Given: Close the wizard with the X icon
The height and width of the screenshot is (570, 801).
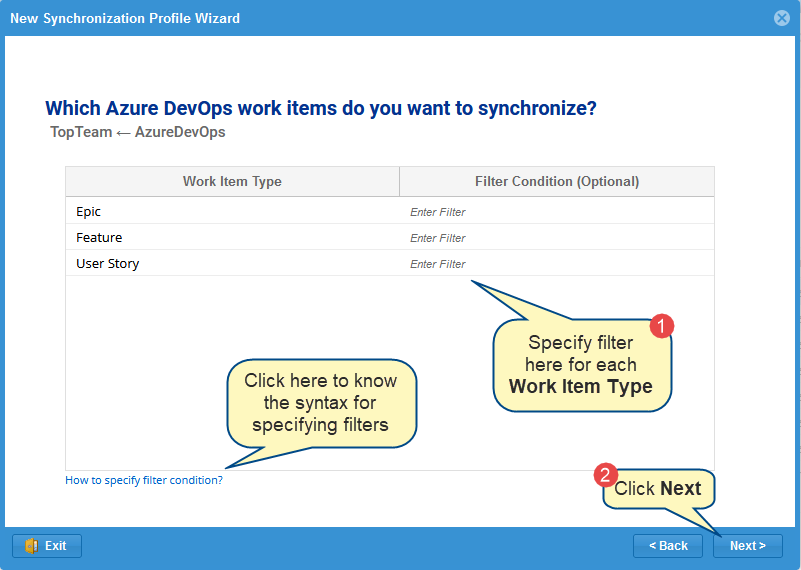Looking at the screenshot, I should point(782,18).
